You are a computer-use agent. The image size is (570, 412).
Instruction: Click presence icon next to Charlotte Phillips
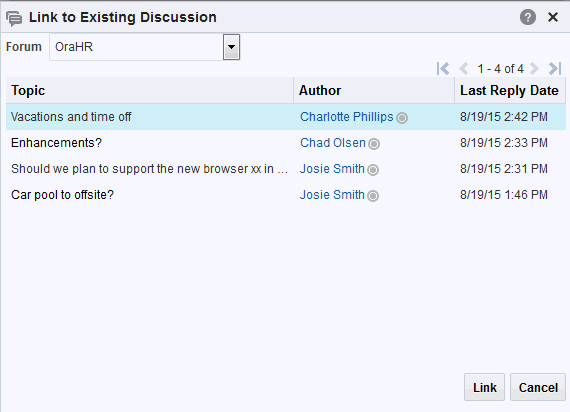(402, 118)
